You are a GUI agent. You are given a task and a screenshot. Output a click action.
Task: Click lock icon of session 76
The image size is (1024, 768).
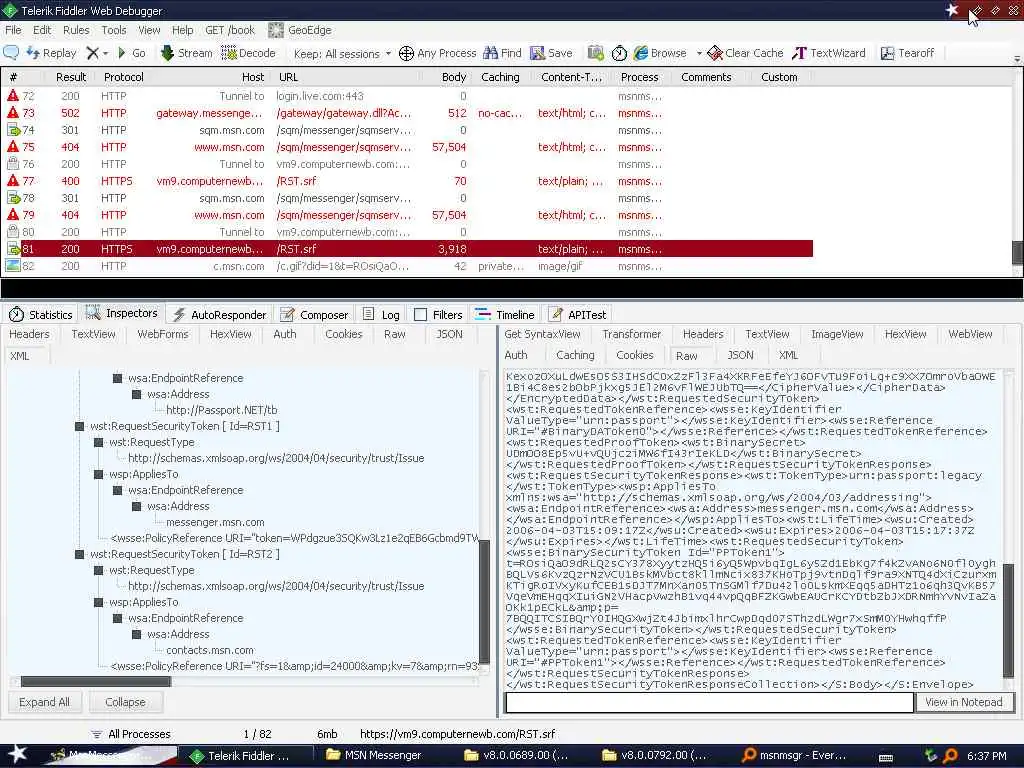click(x=13, y=164)
